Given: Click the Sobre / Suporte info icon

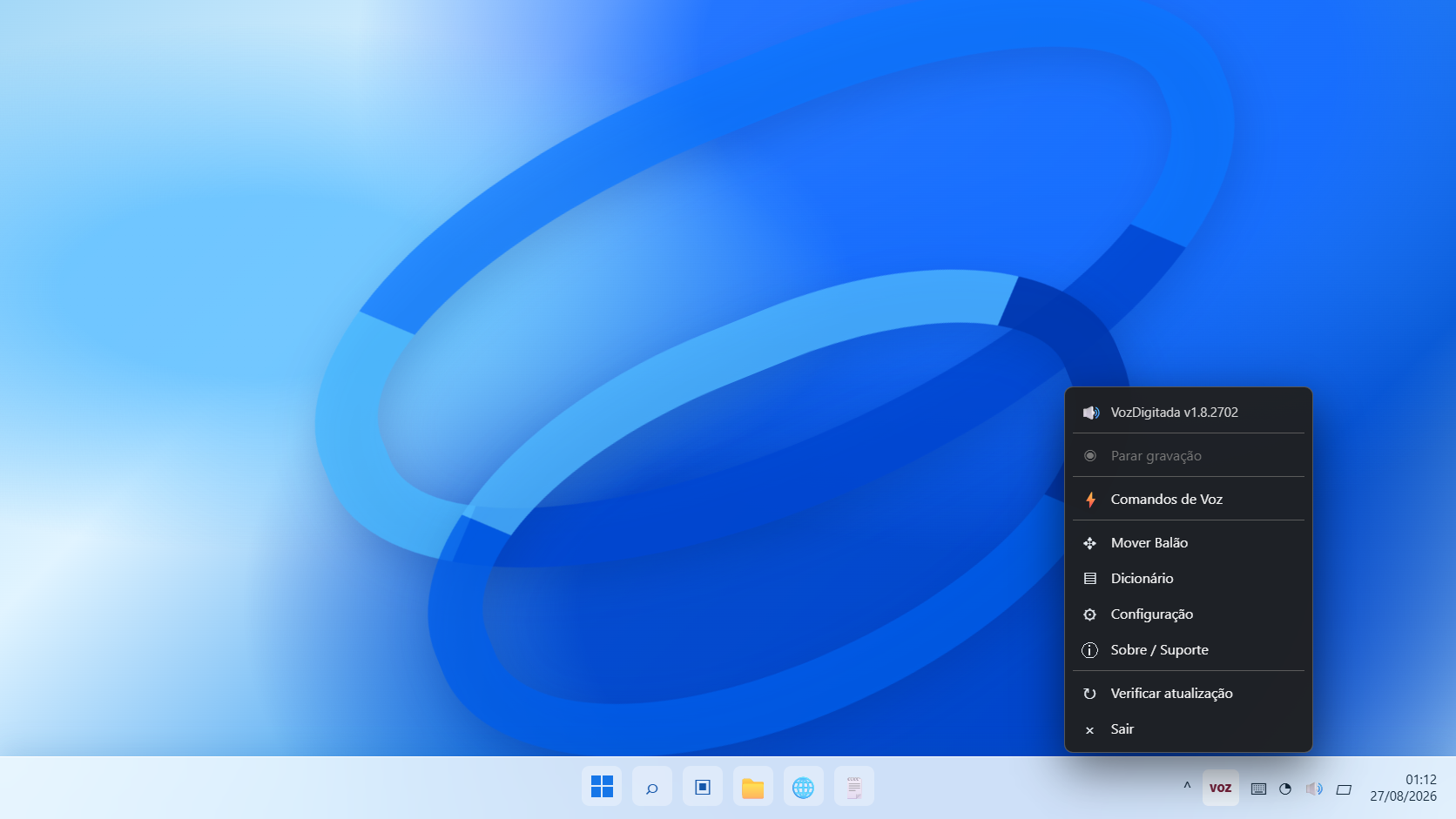Looking at the screenshot, I should click(x=1089, y=650).
